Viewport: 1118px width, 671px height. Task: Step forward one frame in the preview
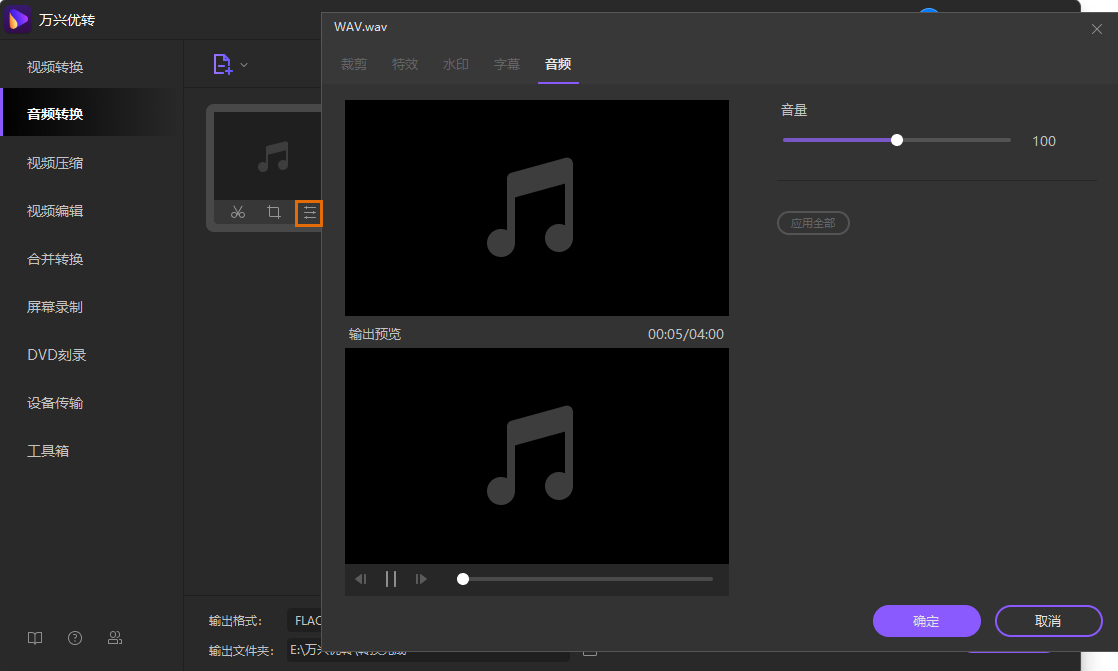click(421, 578)
